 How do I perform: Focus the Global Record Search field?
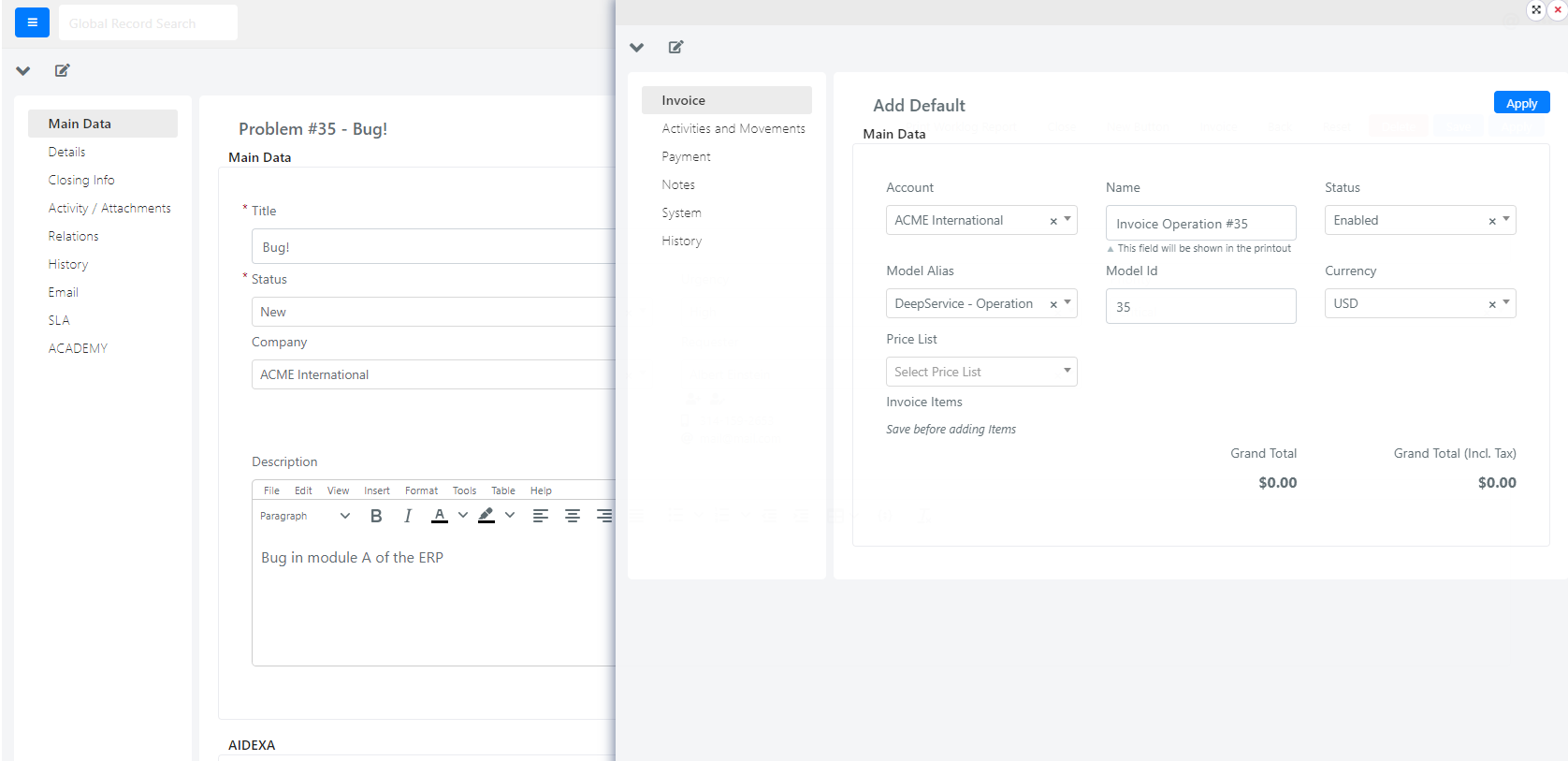[x=148, y=22]
